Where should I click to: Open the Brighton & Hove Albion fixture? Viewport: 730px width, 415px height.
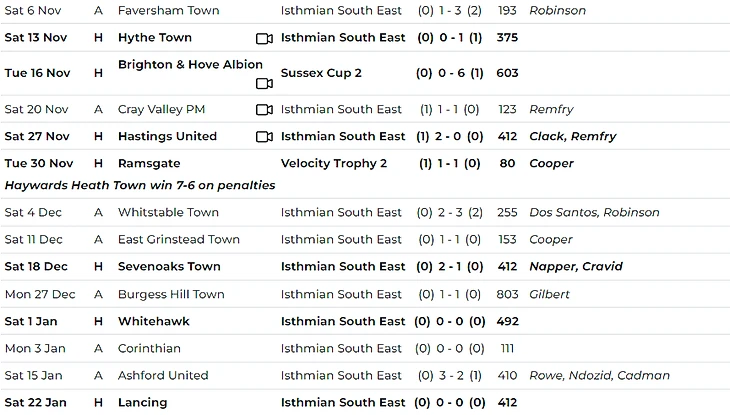[190, 65]
